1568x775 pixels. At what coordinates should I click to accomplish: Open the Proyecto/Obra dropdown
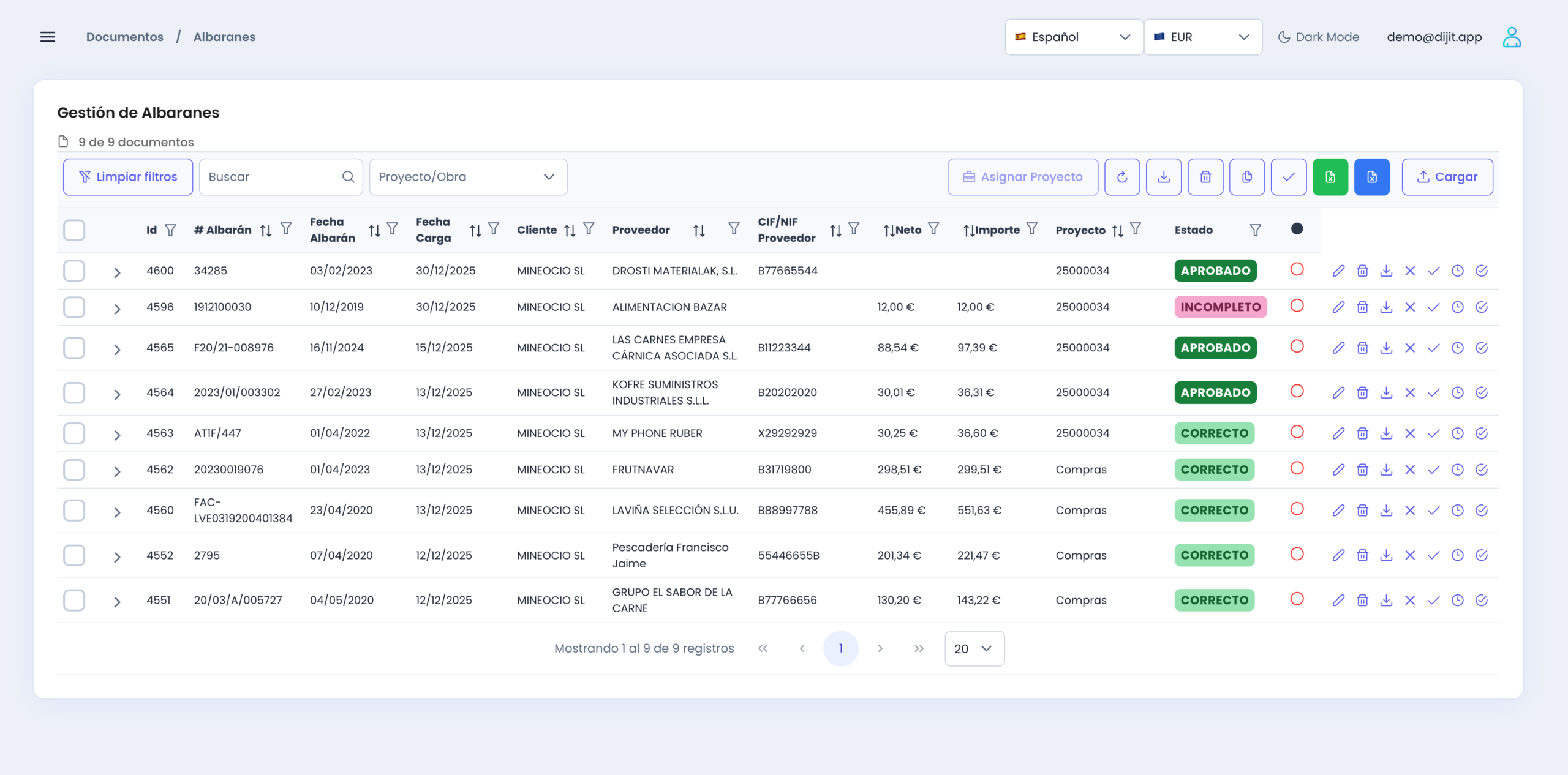[468, 177]
